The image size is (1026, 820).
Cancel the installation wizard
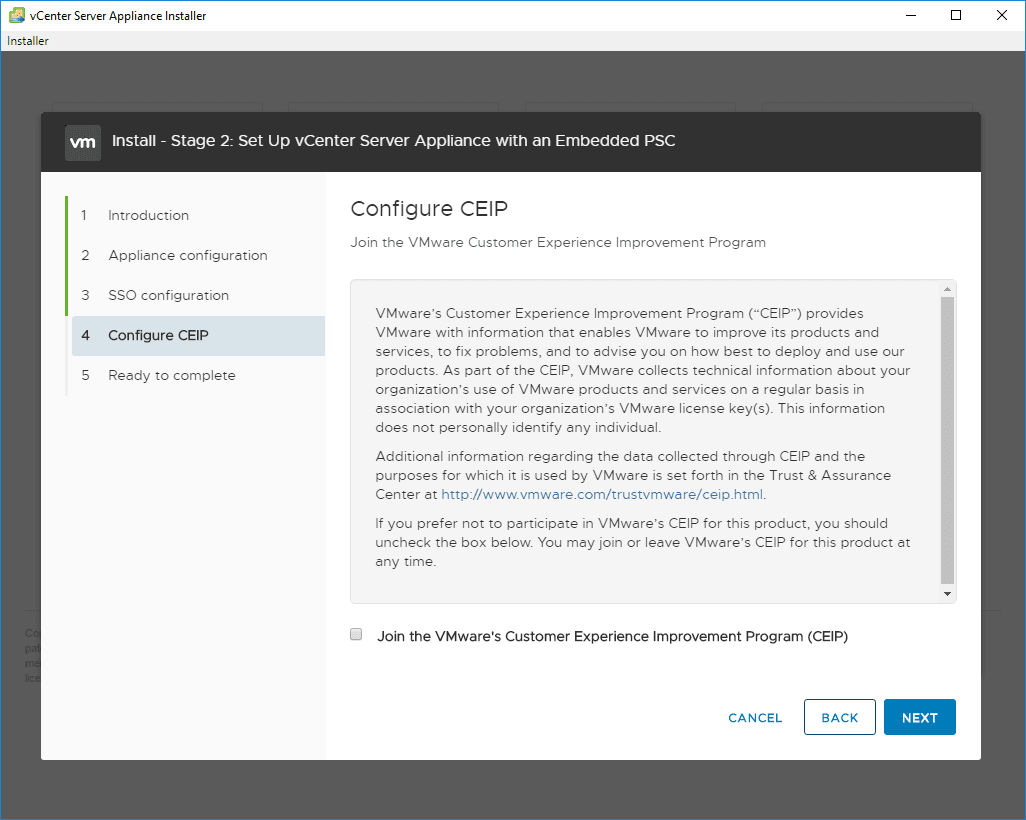coord(755,717)
